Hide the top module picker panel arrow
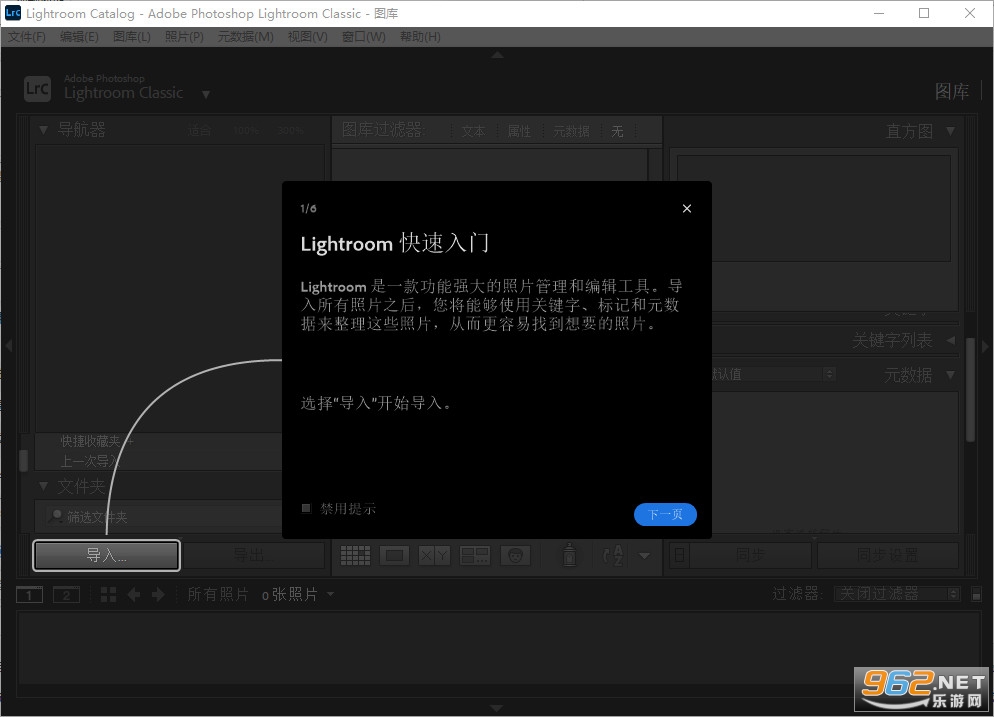The height and width of the screenshot is (717, 994). click(497, 55)
